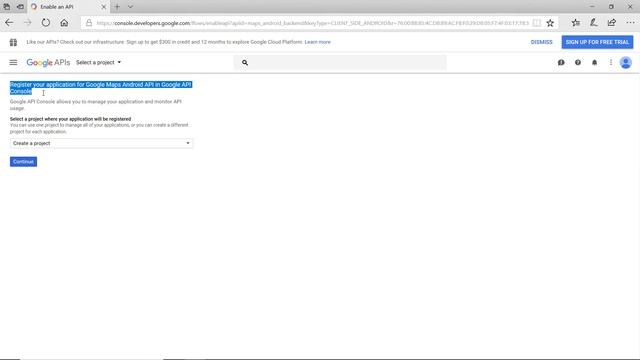
Task: Follow the Learn more link
Action: click(x=318, y=42)
